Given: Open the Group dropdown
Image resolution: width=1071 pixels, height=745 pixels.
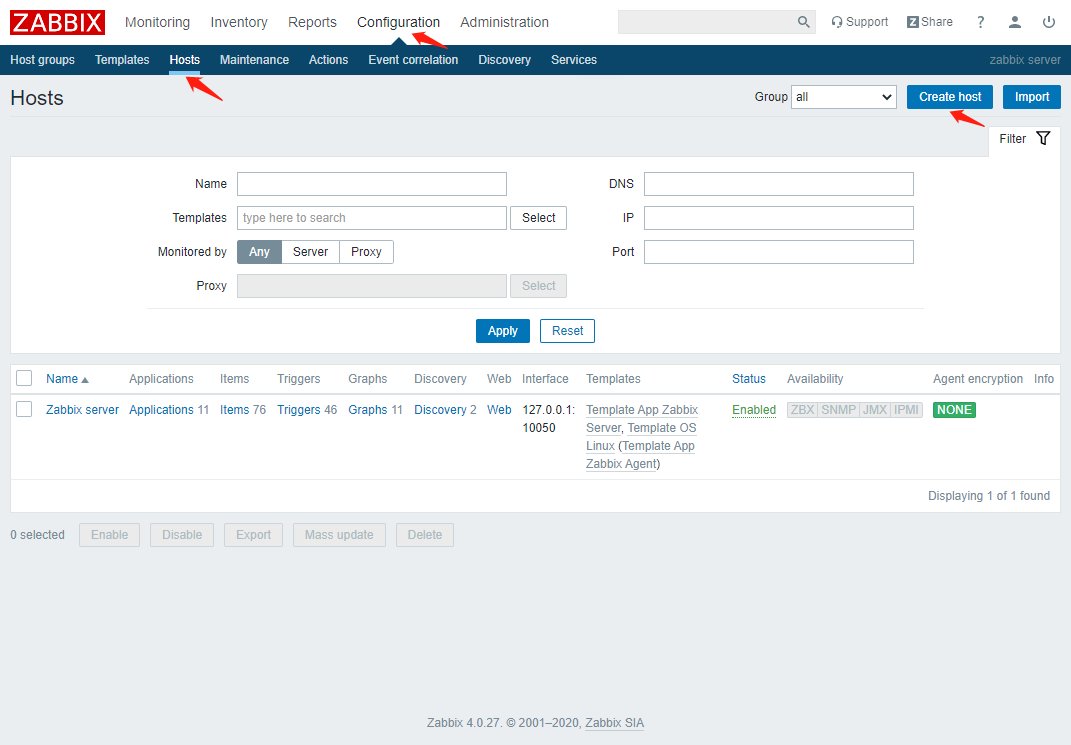Looking at the screenshot, I should (x=843, y=97).
